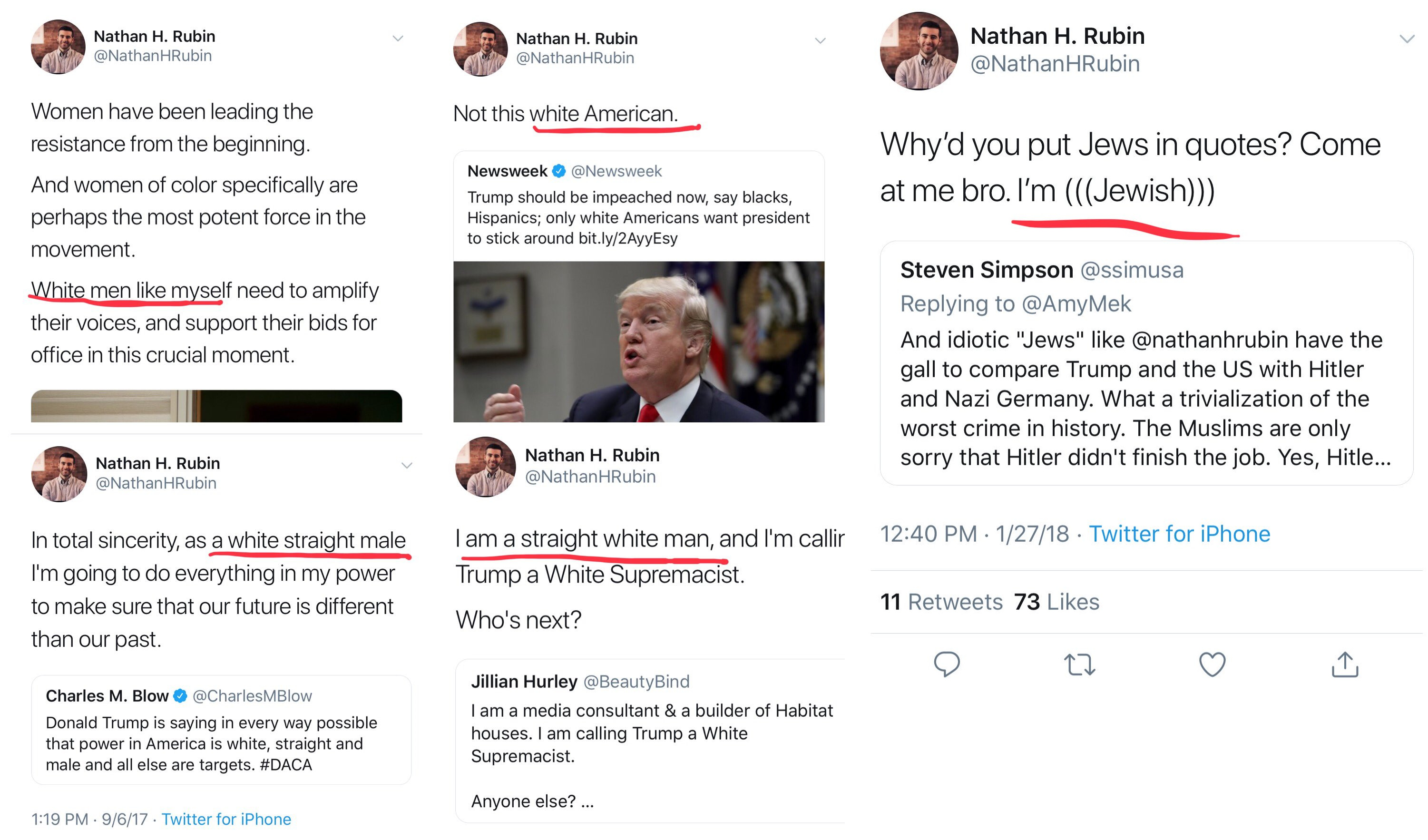Open the 'Twitter for iPhone' link beside 1/27/18
This screenshot has height=840, width=1428.
tap(1179, 534)
